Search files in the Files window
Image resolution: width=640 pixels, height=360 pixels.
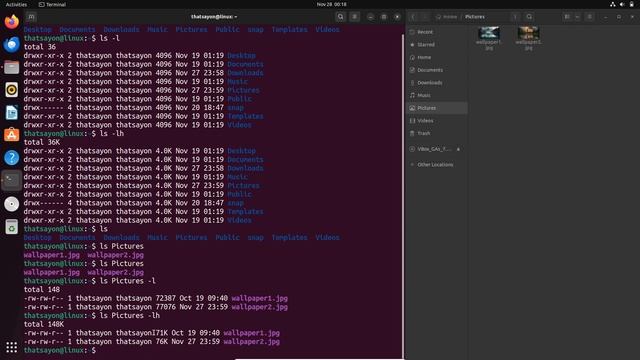tap(529, 17)
